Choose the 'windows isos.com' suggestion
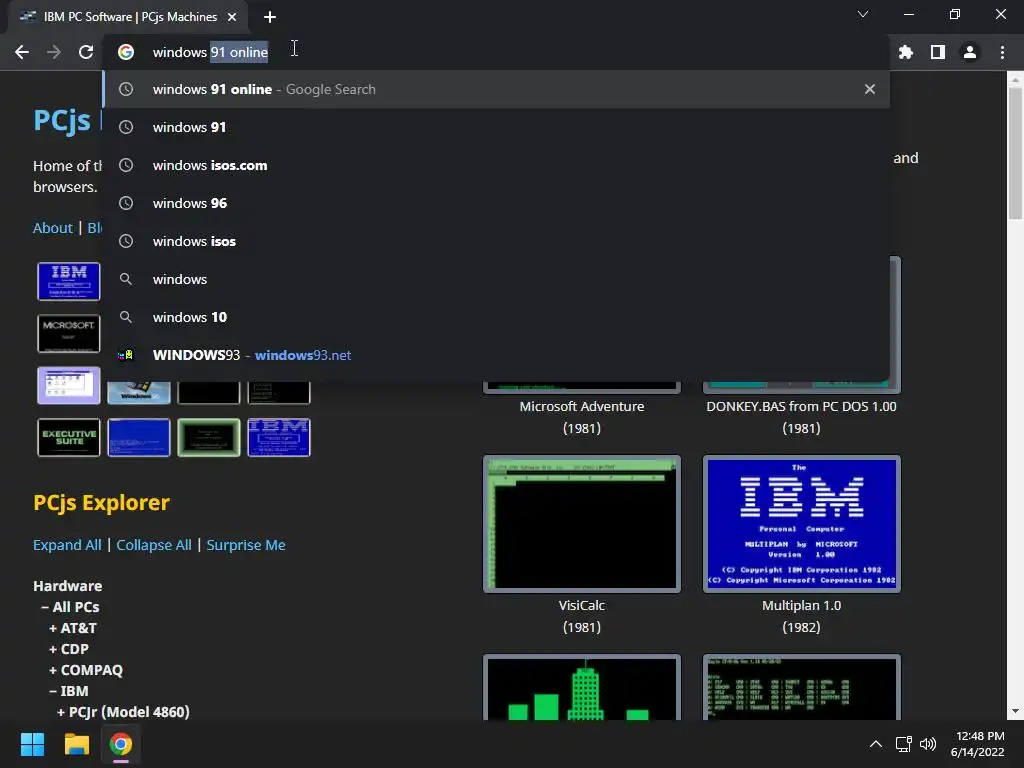1024x768 pixels. click(496, 165)
